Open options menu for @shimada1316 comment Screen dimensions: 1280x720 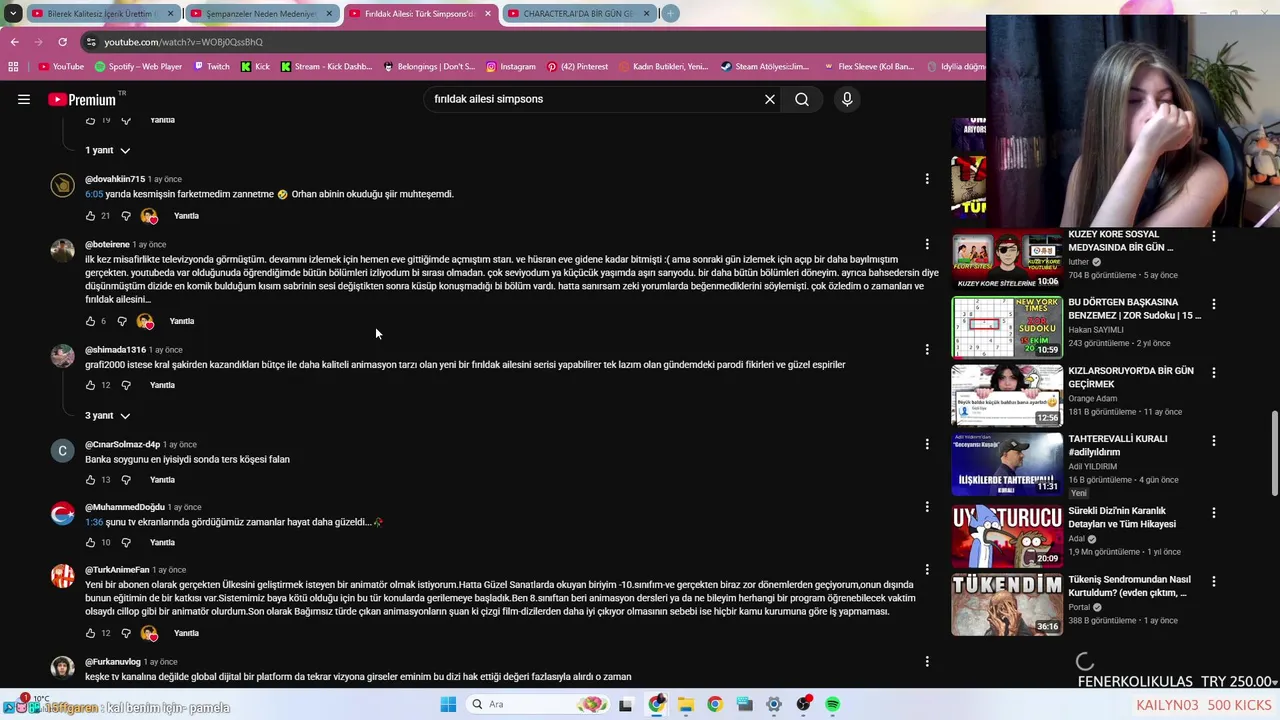[927, 349]
